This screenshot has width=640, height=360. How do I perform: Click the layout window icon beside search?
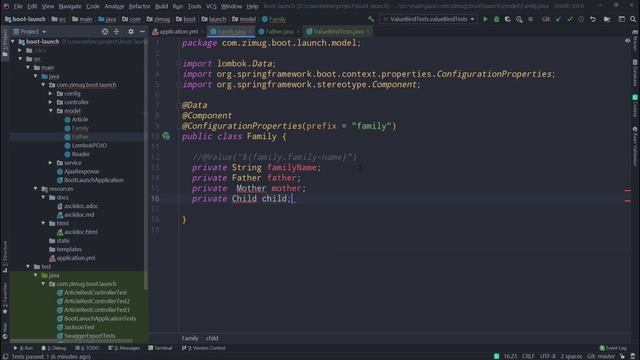click(x=621, y=19)
